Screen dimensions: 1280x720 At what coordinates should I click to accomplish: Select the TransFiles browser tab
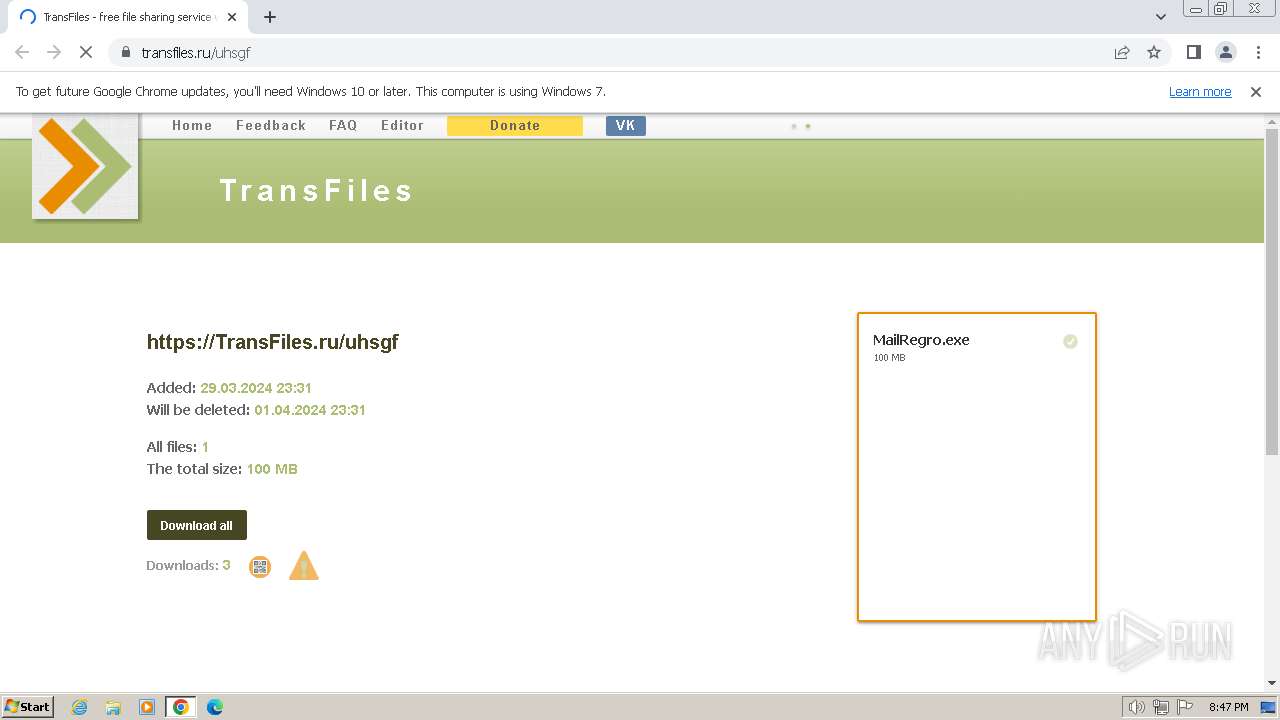(127, 17)
